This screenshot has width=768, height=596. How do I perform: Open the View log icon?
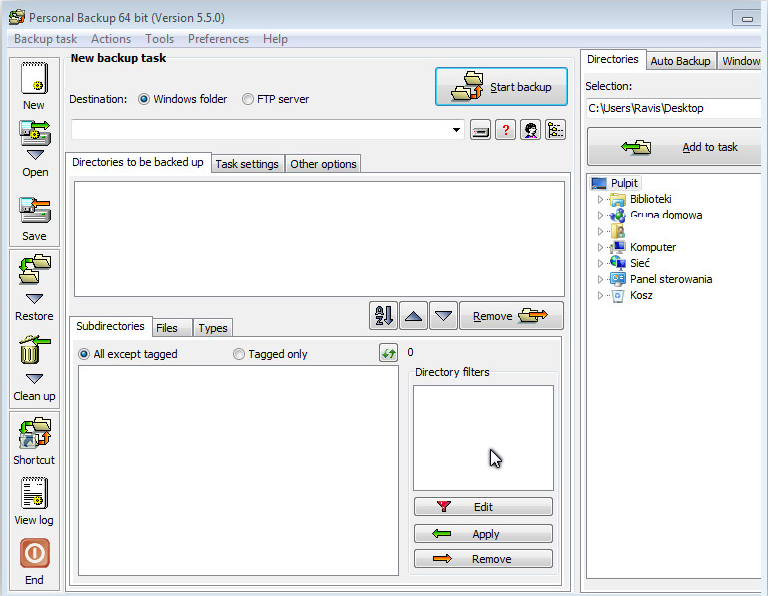(x=34, y=493)
